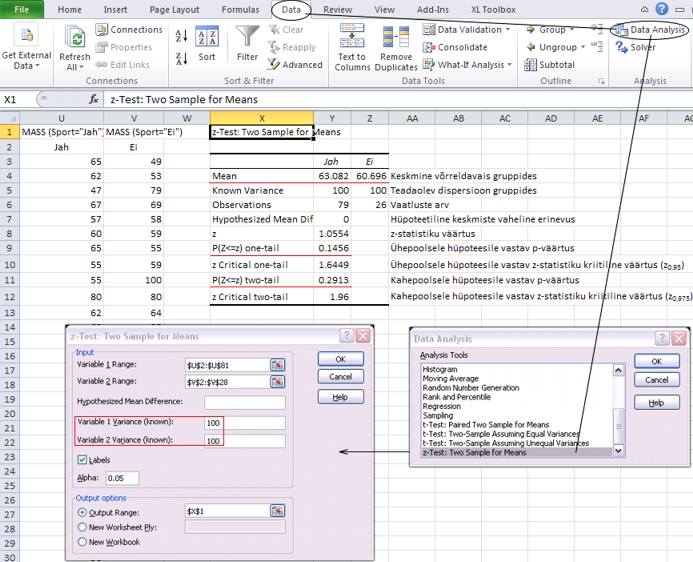Click Variable 1 Range selector icon
Image resolution: width=693 pixels, height=562 pixels.
coord(277,365)
